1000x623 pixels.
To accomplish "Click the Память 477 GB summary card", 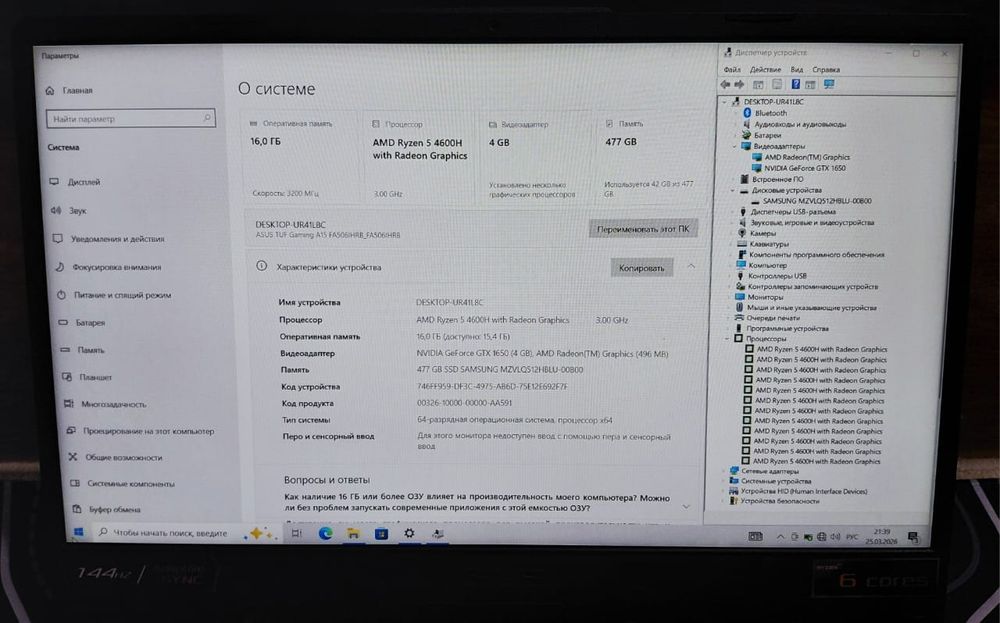I will click(x=651, y=158).
